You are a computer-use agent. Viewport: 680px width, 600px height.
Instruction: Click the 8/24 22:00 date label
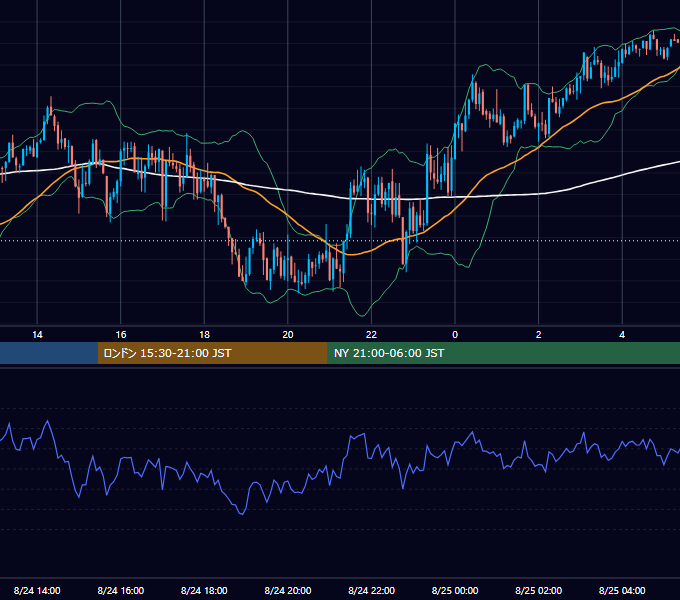point(372,590)
